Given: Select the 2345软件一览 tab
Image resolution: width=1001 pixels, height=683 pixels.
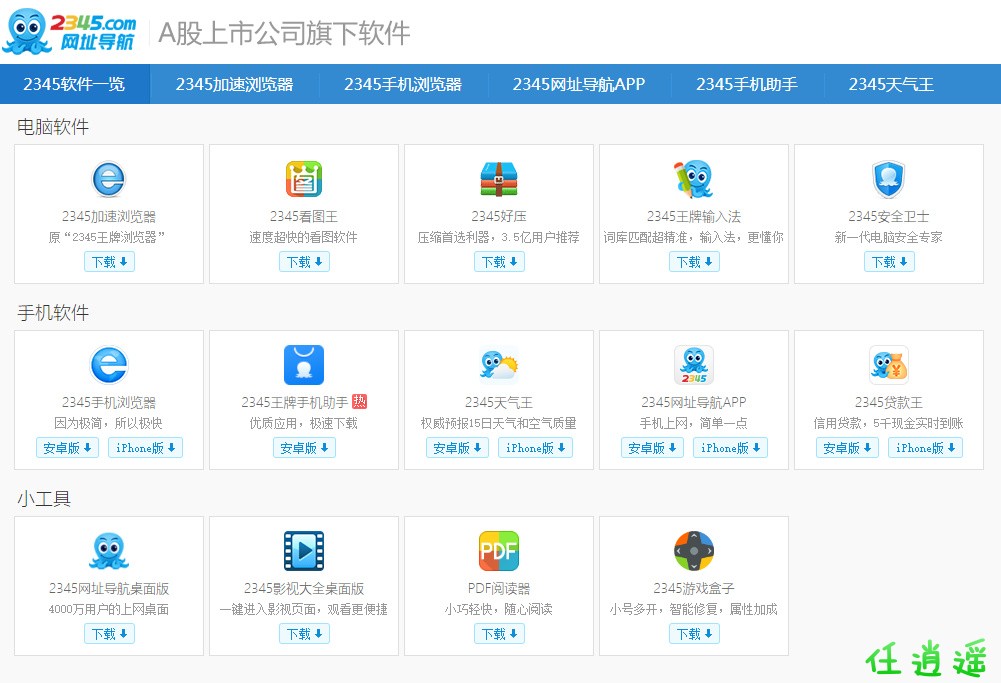Looking at the screenshot, I should 75,84.
